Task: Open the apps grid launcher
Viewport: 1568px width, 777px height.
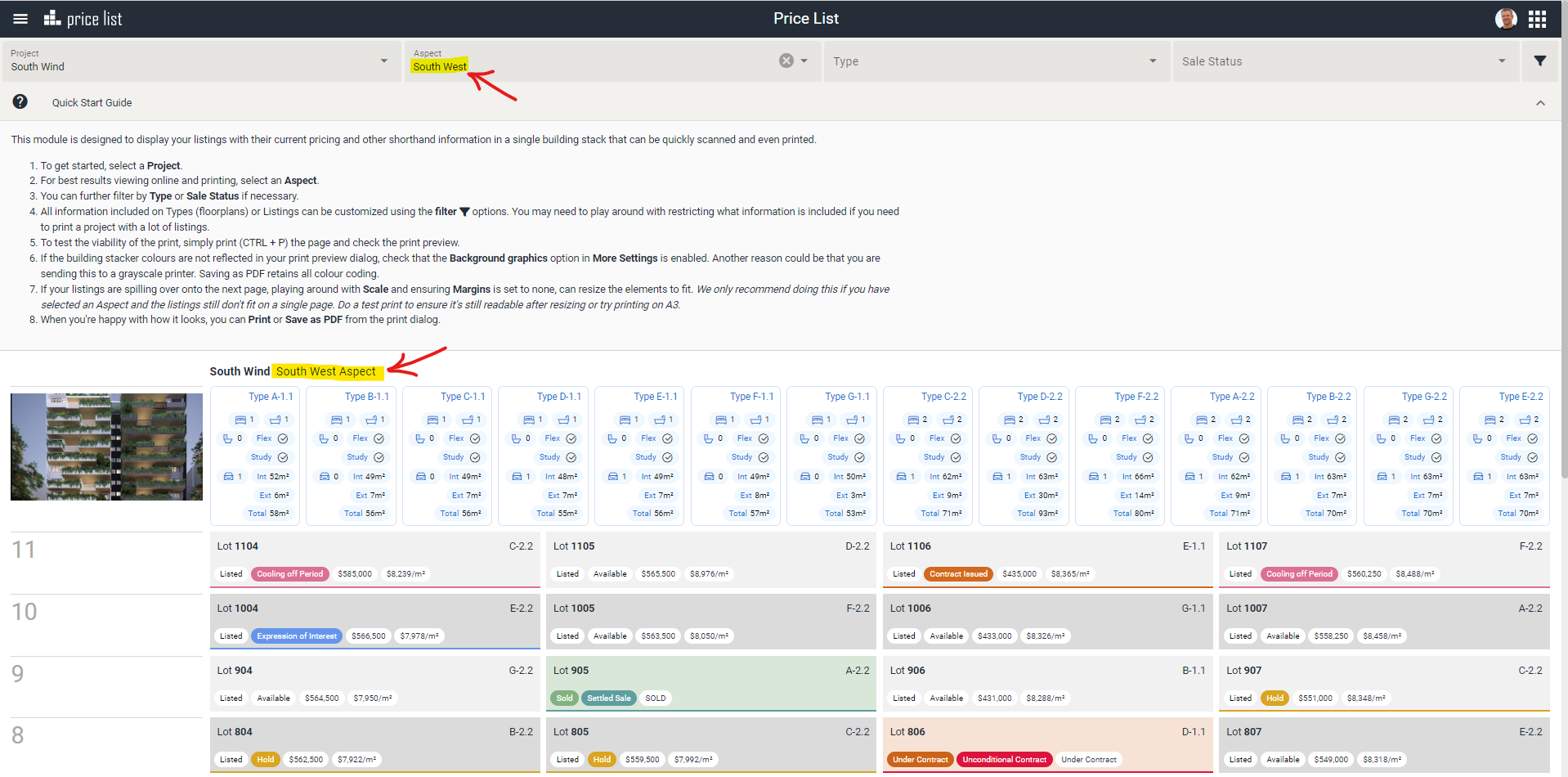Action: point(1537,19)
